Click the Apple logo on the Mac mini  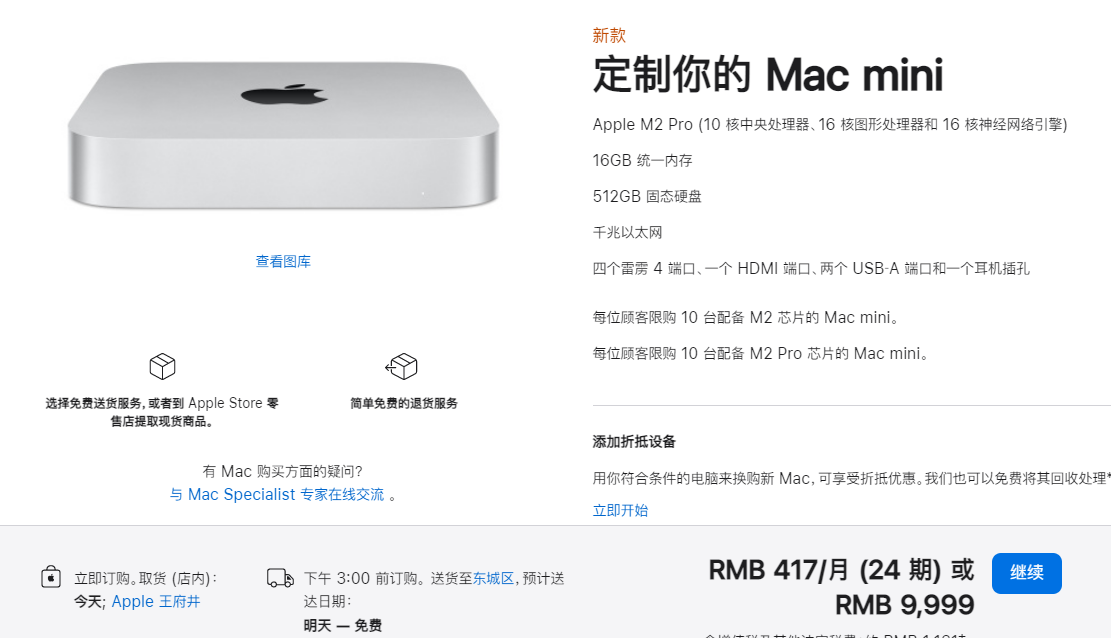click(284, 94)
